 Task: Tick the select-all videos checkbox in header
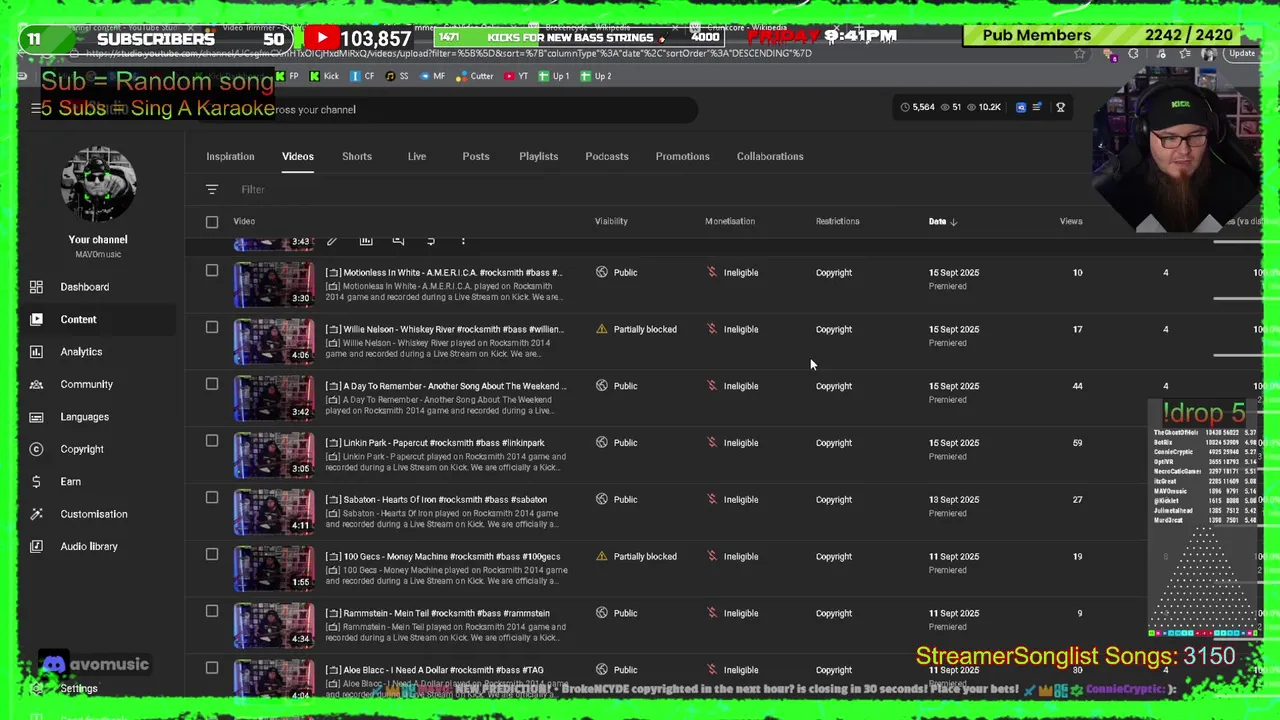tap(212, 221)
